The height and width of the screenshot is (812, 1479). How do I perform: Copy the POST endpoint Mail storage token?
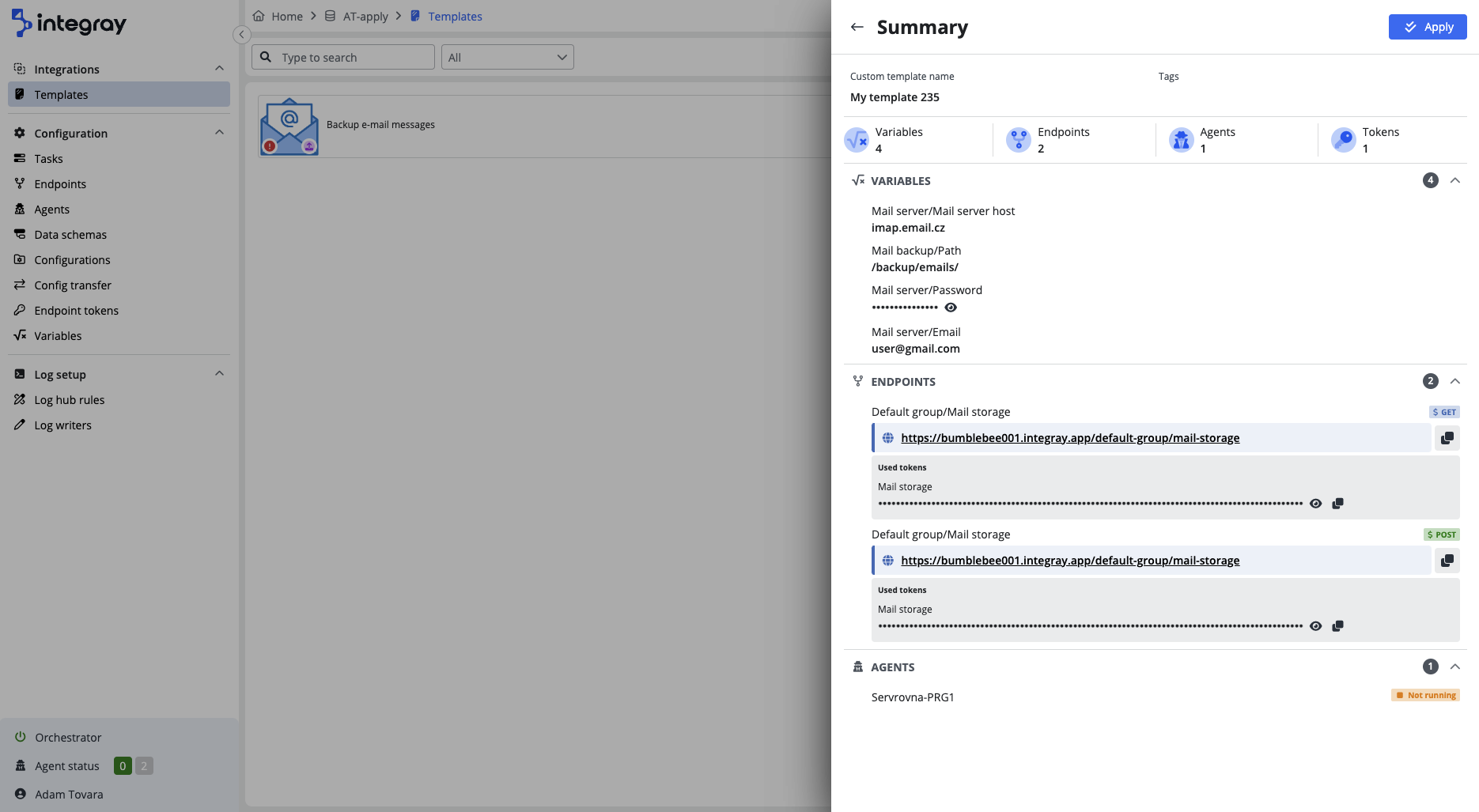(x=1337, y=626)
